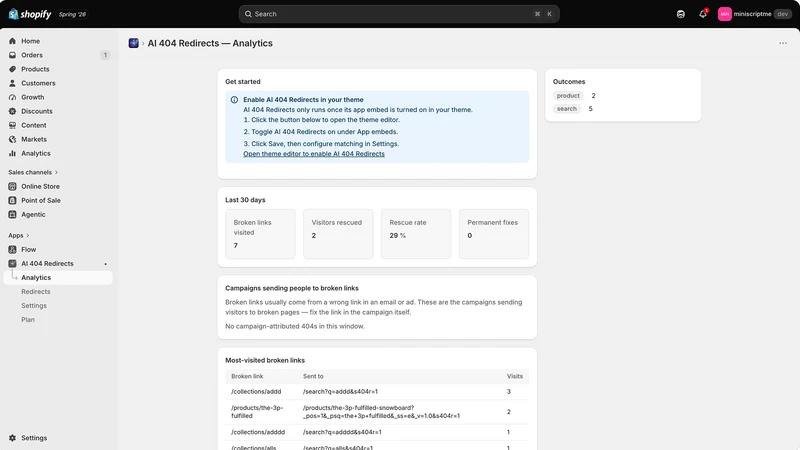This screenshot has height=450, width=800.
Task: Open the notifications bell
Action: point(703,14)
